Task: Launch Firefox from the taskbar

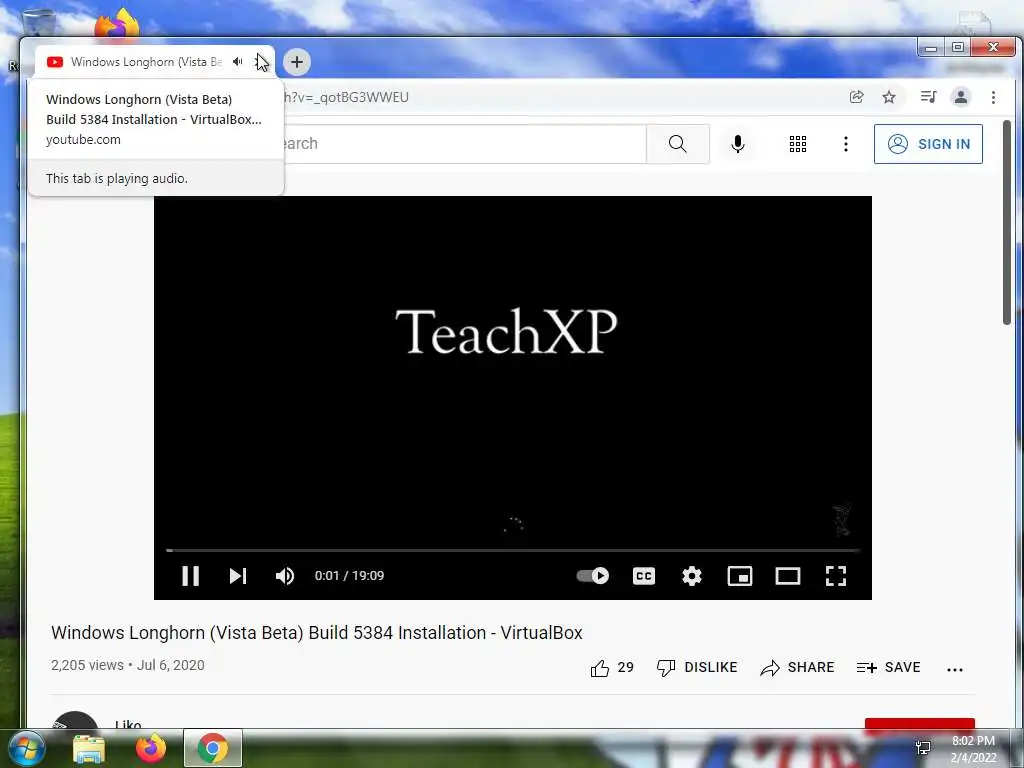Action: coord(151,749)
